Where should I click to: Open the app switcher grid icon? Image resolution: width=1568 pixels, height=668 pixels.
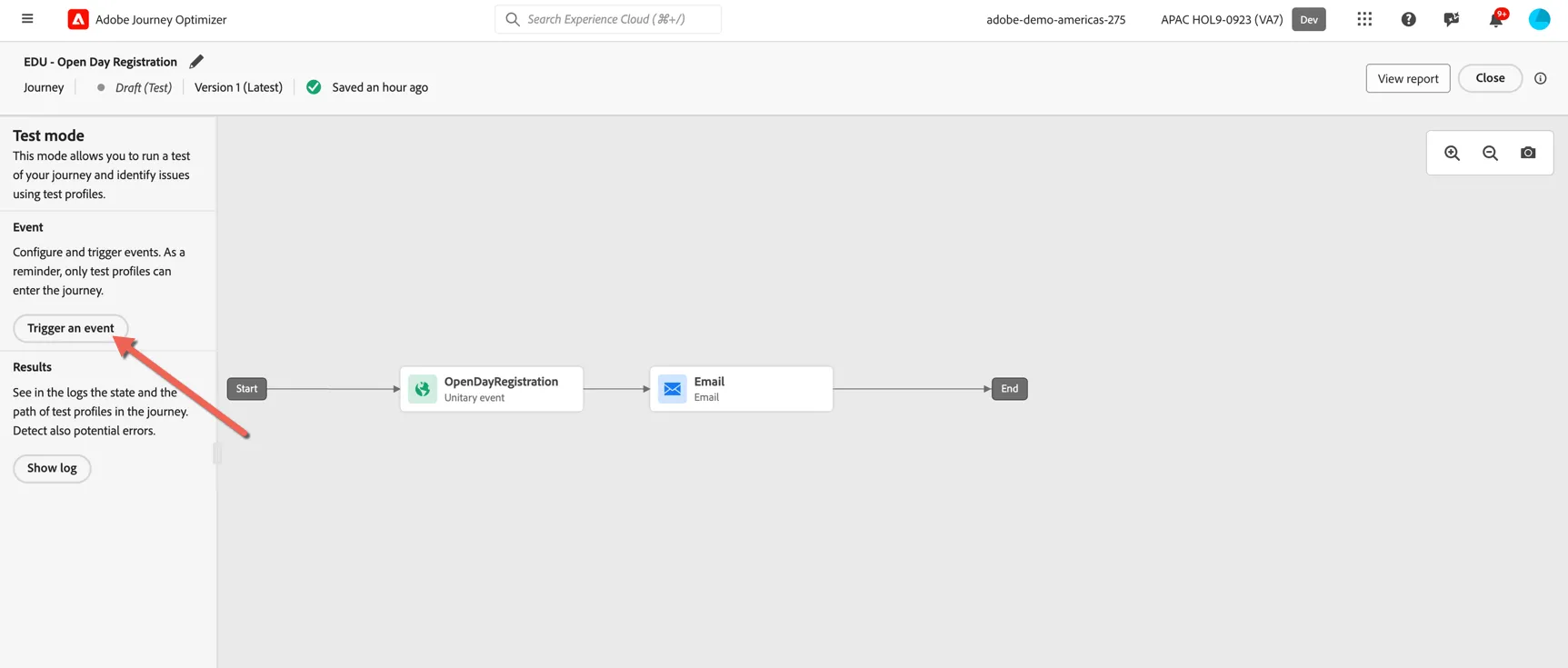[x=1364, y=19]
